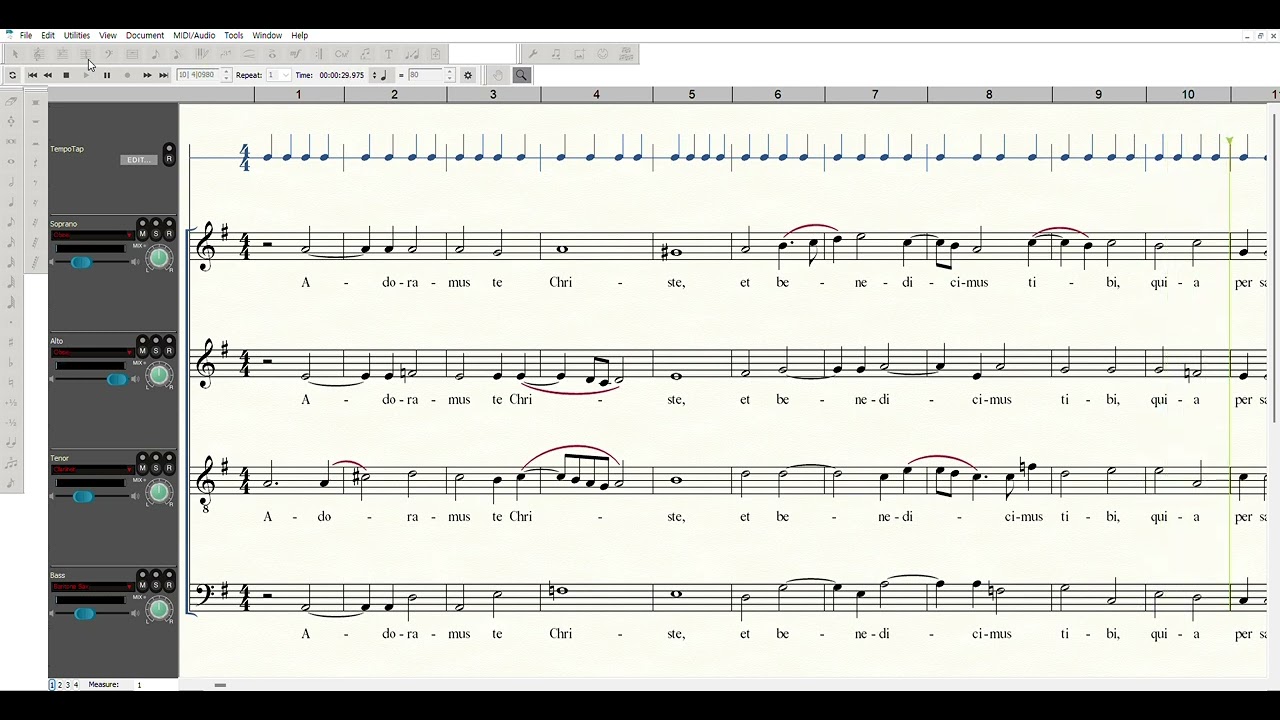The width and height of the screenshot is (1280, 720).
Task: Pick the whole rest in rests palette
Action: (x=36, y=121)
